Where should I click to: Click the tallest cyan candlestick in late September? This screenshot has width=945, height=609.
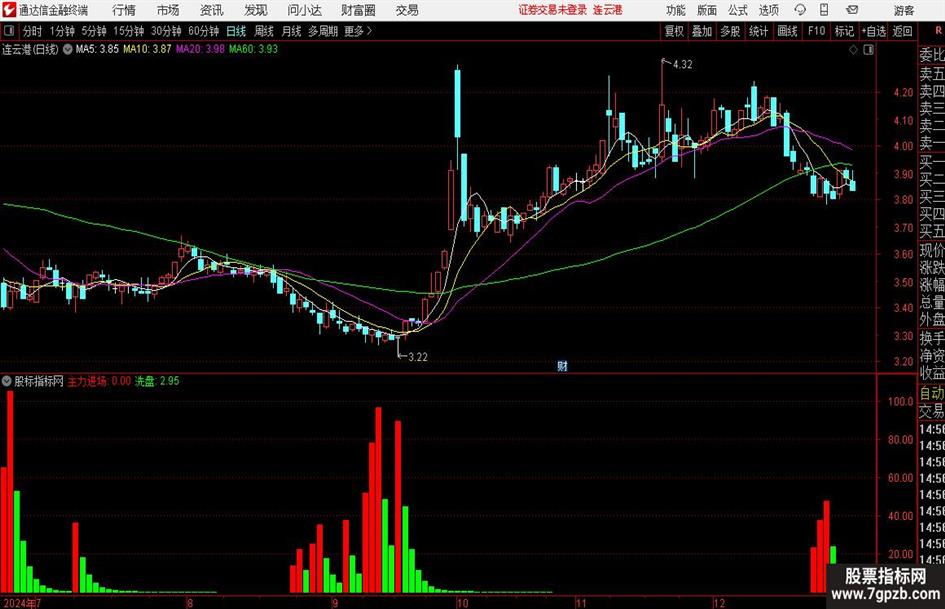[457, 103]
